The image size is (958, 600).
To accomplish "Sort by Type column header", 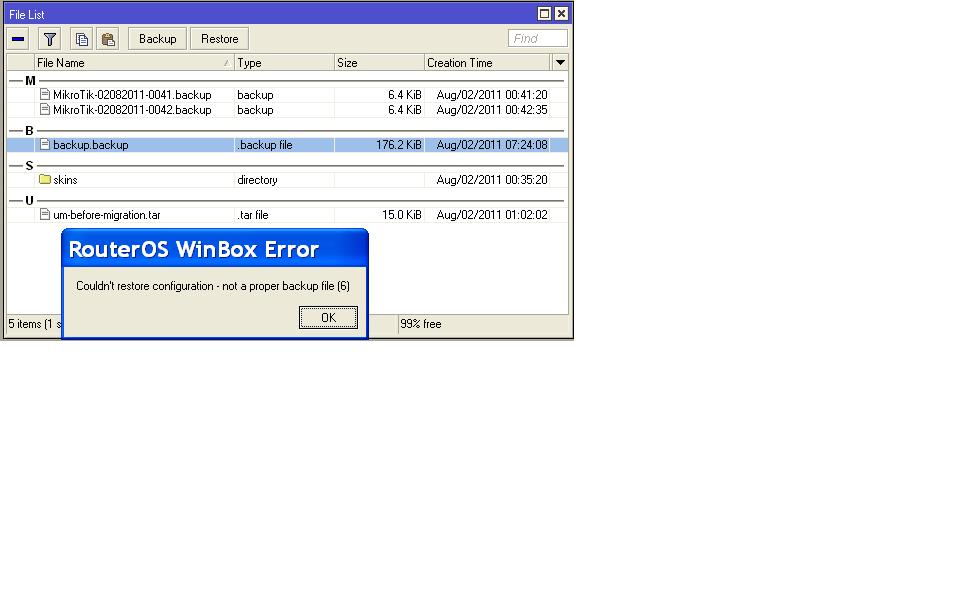I will pyautogui.click(x=284, y=62).
